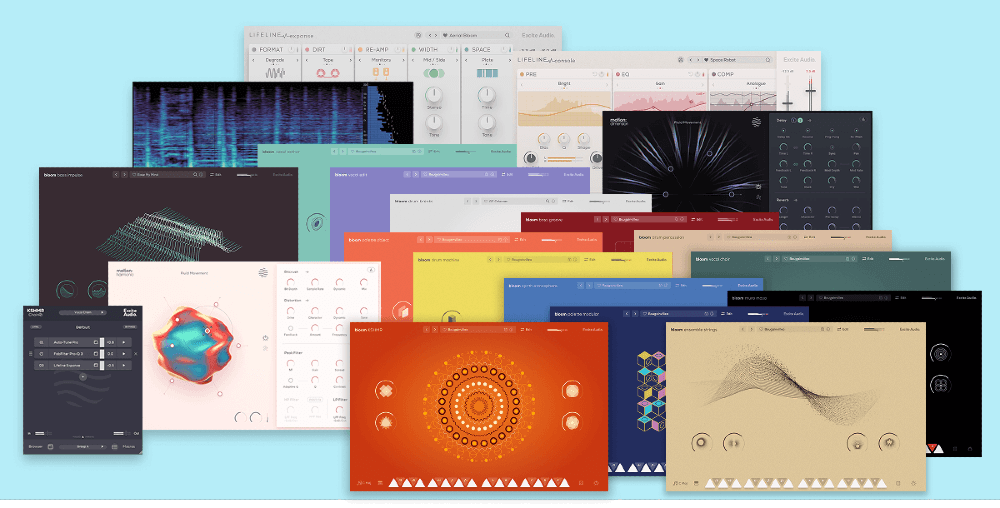The height and width of the screenshot is (508, 1000).
Task: Click the Drive knob in Distortion section
Action: [291, 310]
